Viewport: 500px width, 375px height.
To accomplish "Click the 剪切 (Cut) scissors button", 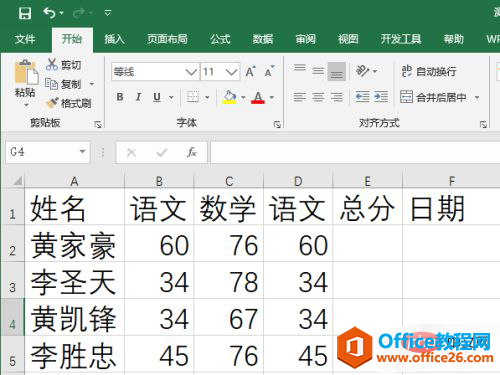I will tap(64, 65).
